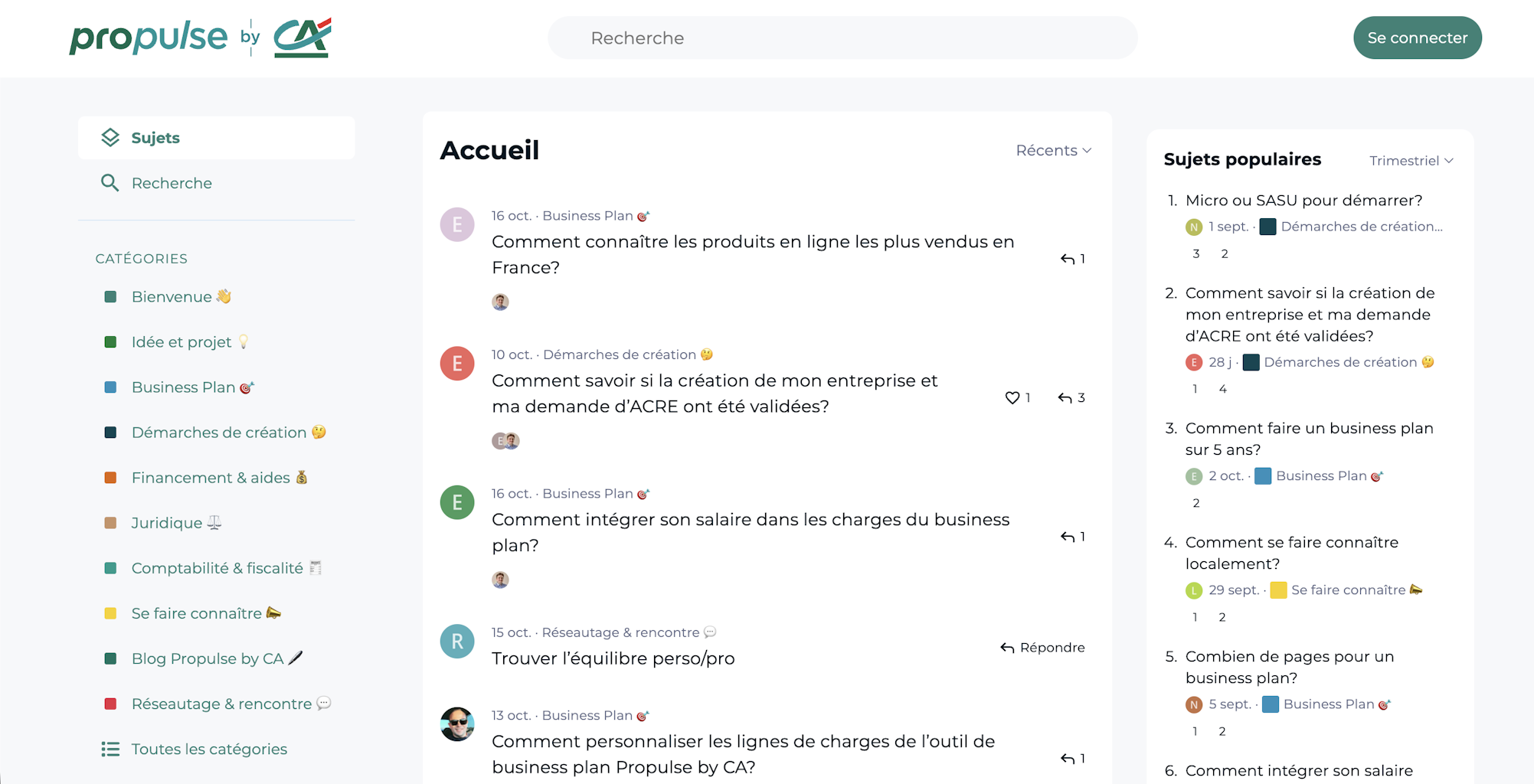Click the reply arrow next to Répondre
This screenshot has width=1534, height=784.
1007,647
